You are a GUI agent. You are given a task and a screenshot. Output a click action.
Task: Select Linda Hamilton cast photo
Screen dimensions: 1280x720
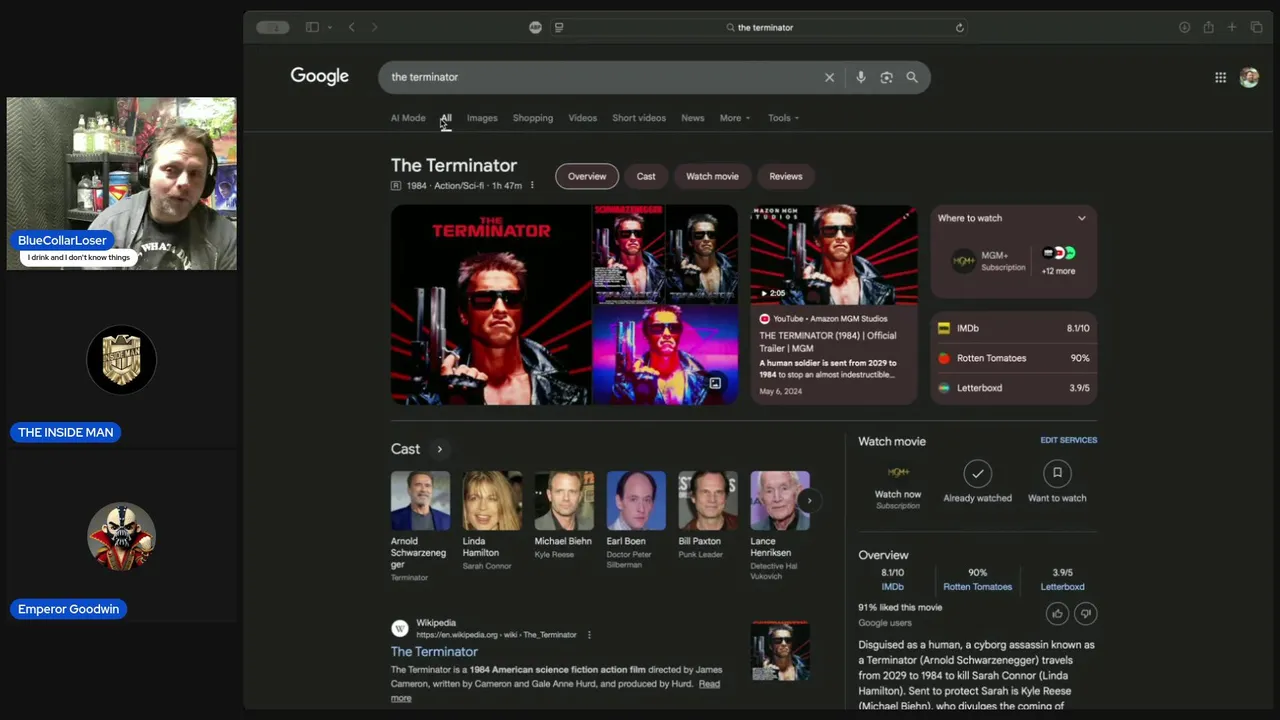click(x=492, y=501)
